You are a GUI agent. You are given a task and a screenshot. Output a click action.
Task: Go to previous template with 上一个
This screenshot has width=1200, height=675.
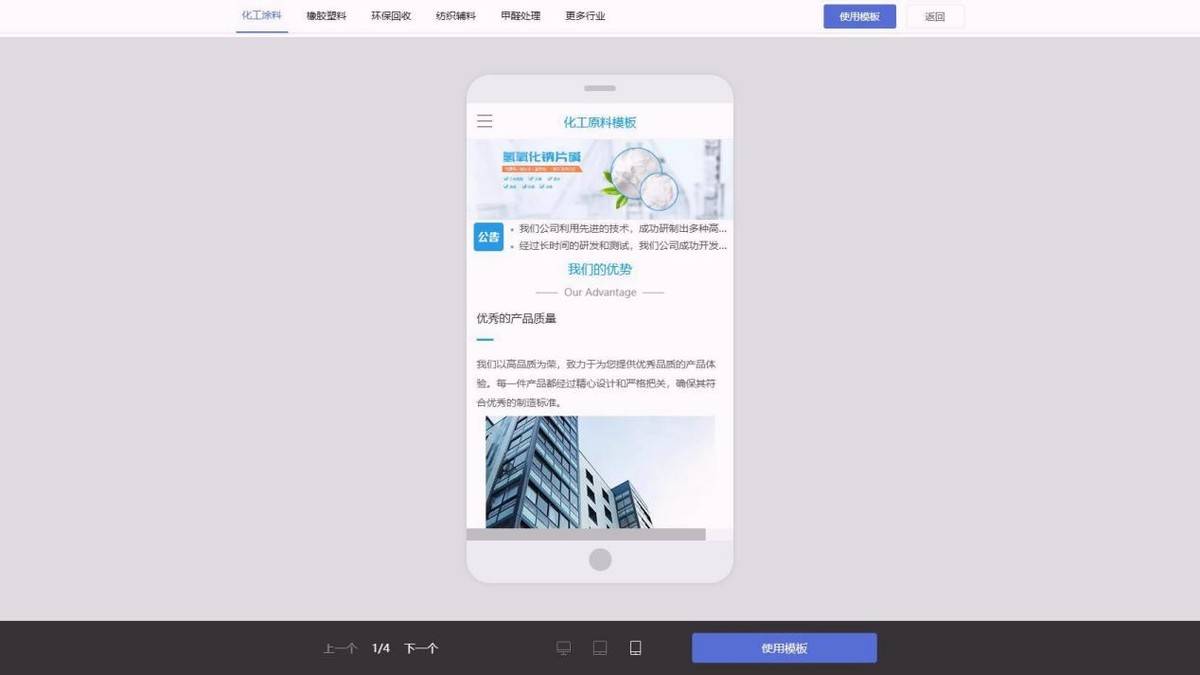[x=340, y=648]
